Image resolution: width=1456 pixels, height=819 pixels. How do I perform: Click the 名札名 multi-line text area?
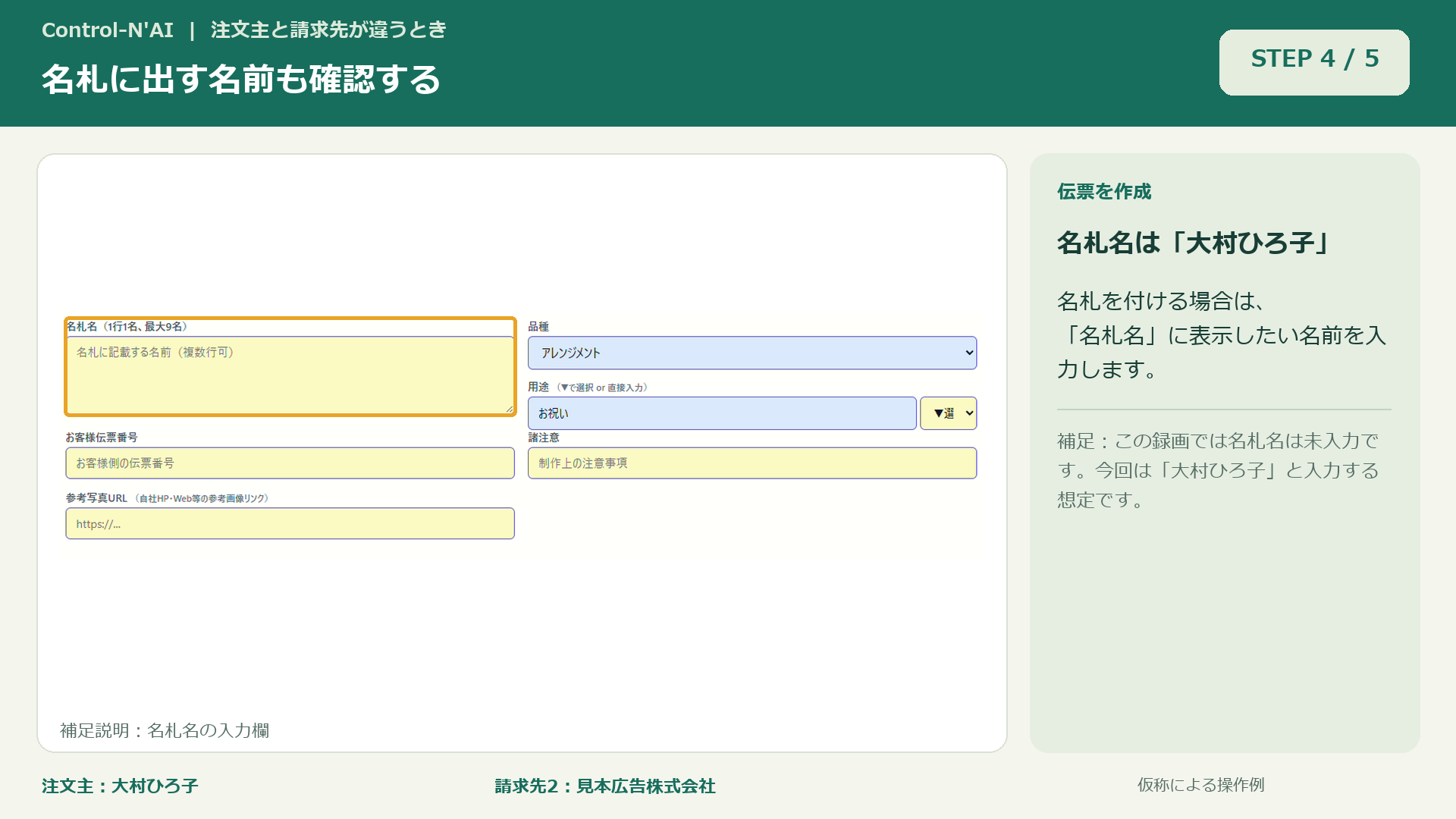pos(290,375)
